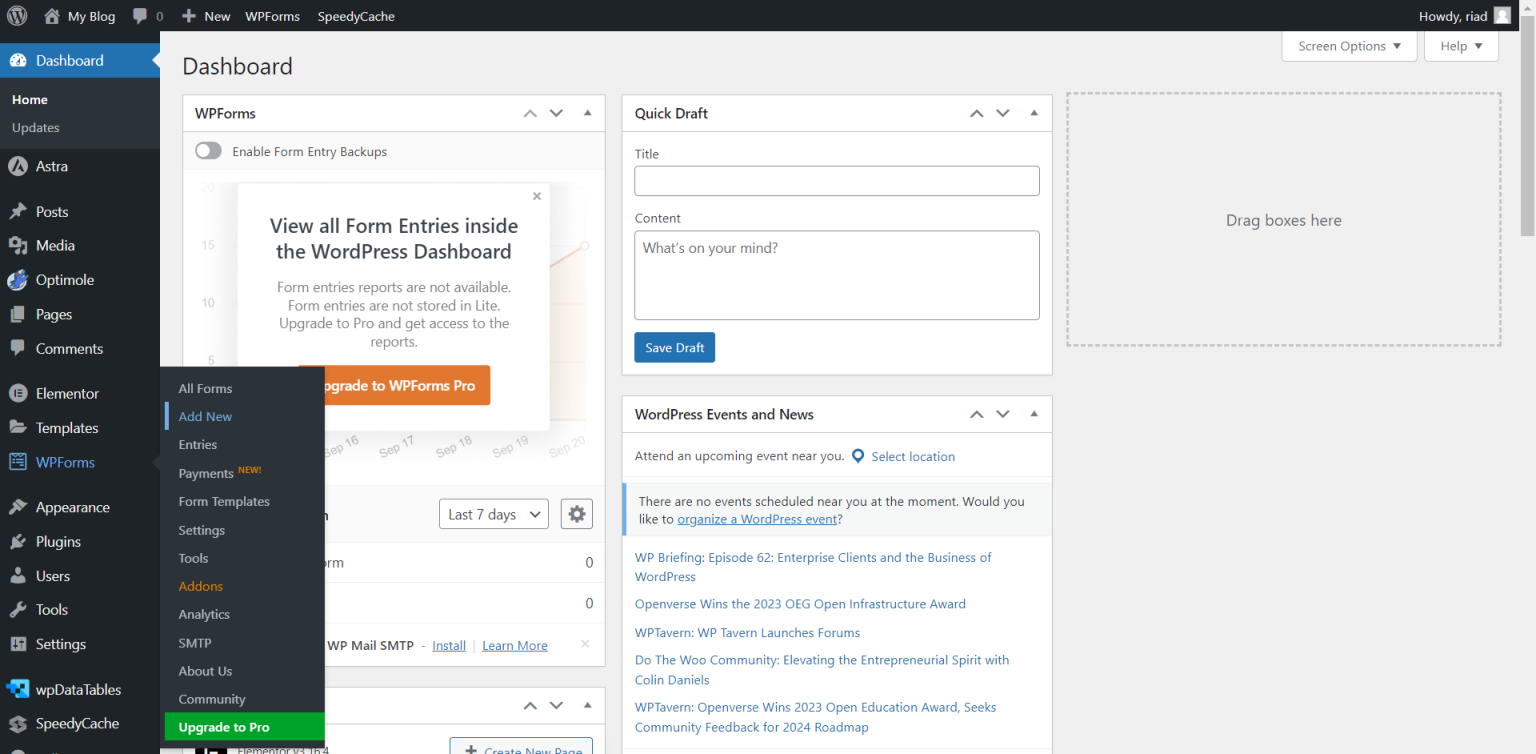1536x754 pixels.
Task: Enable the Form Entry Backups toggle
Action: (208, 151)
